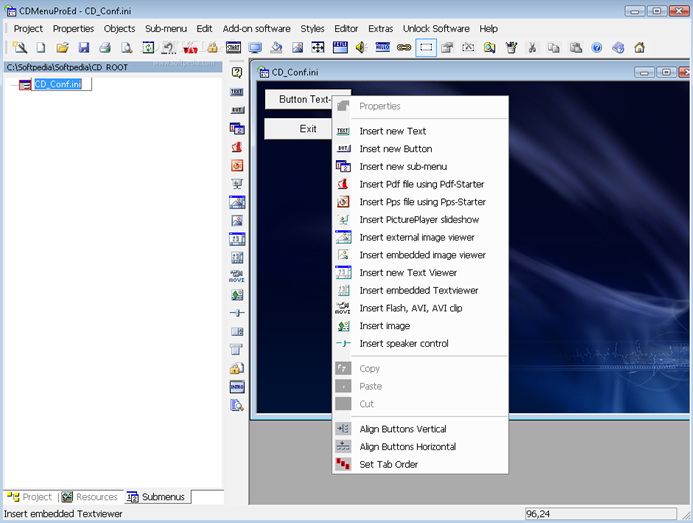
Task: Switch to the Submenus tab
Action: click(x=156, y=497)
